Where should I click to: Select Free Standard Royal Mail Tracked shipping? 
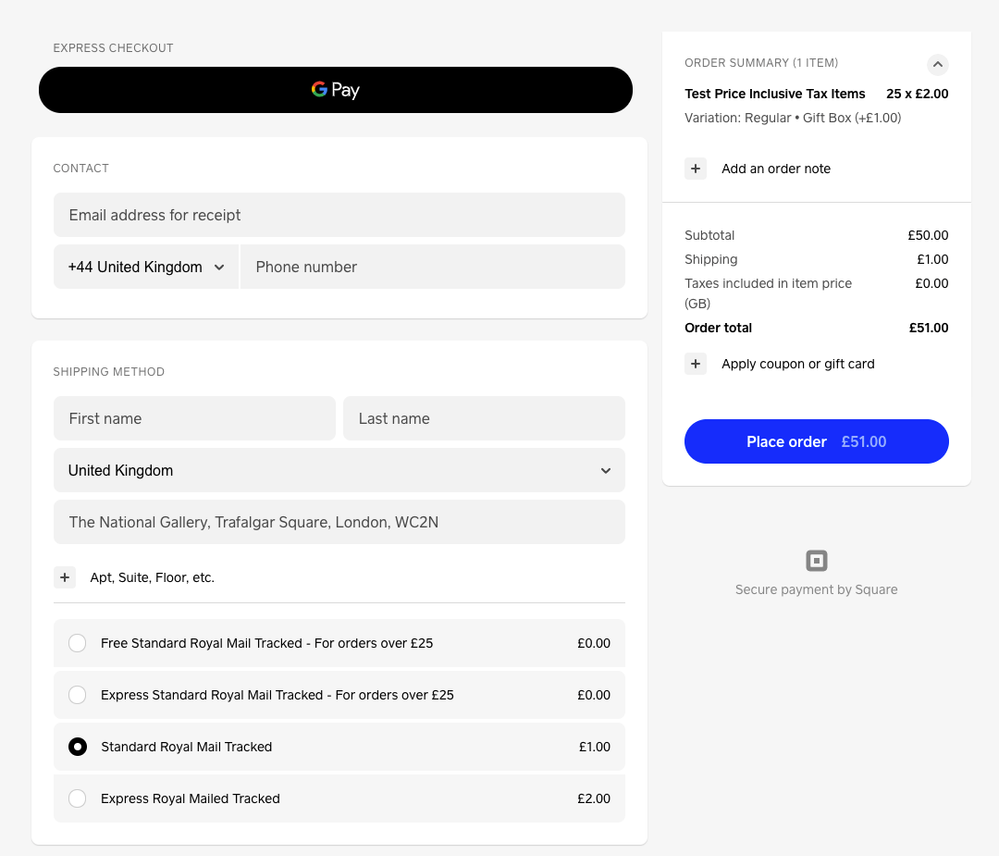[x=77, y=643]
